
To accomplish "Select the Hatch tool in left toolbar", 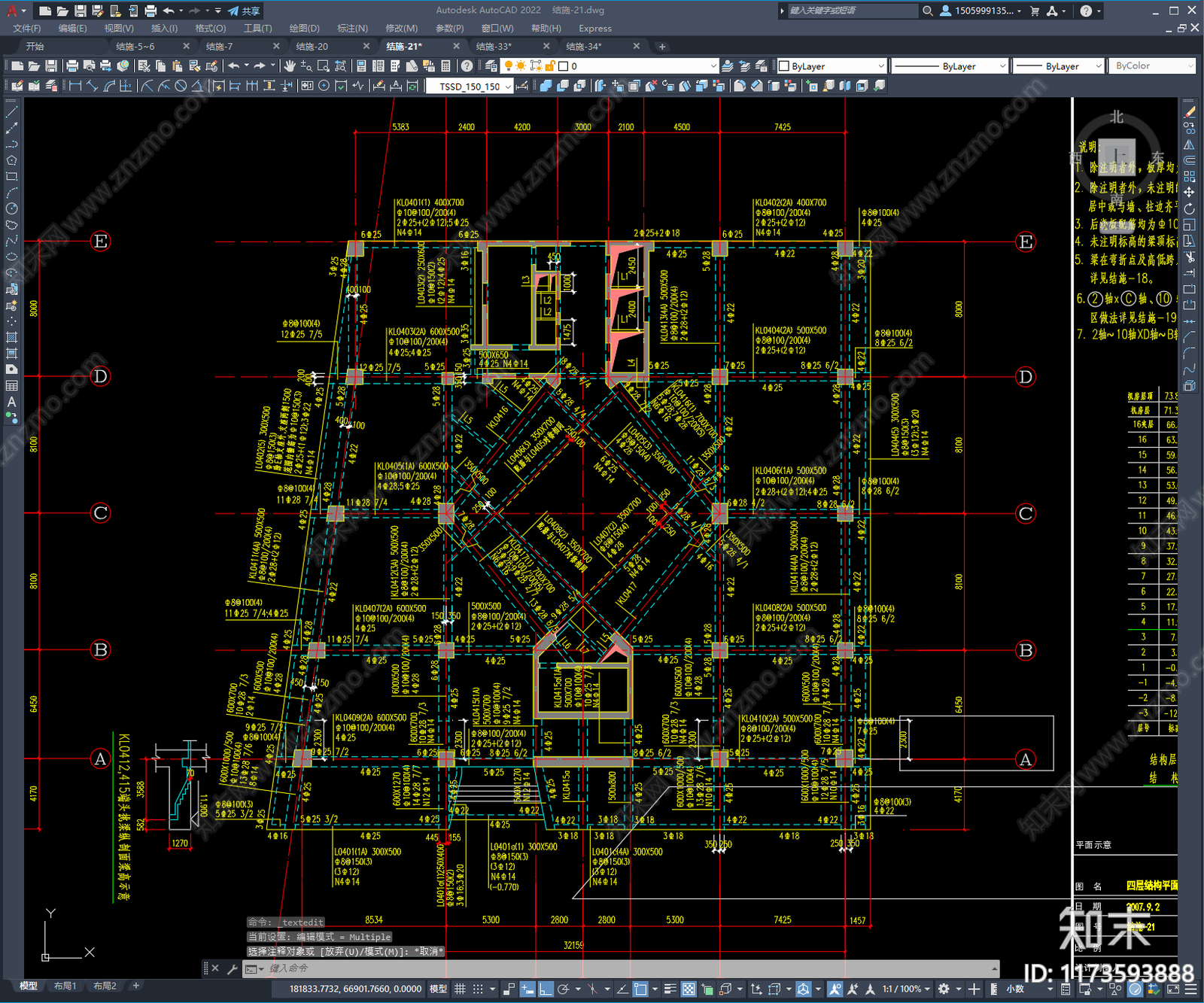I will [x=11, y=337].
